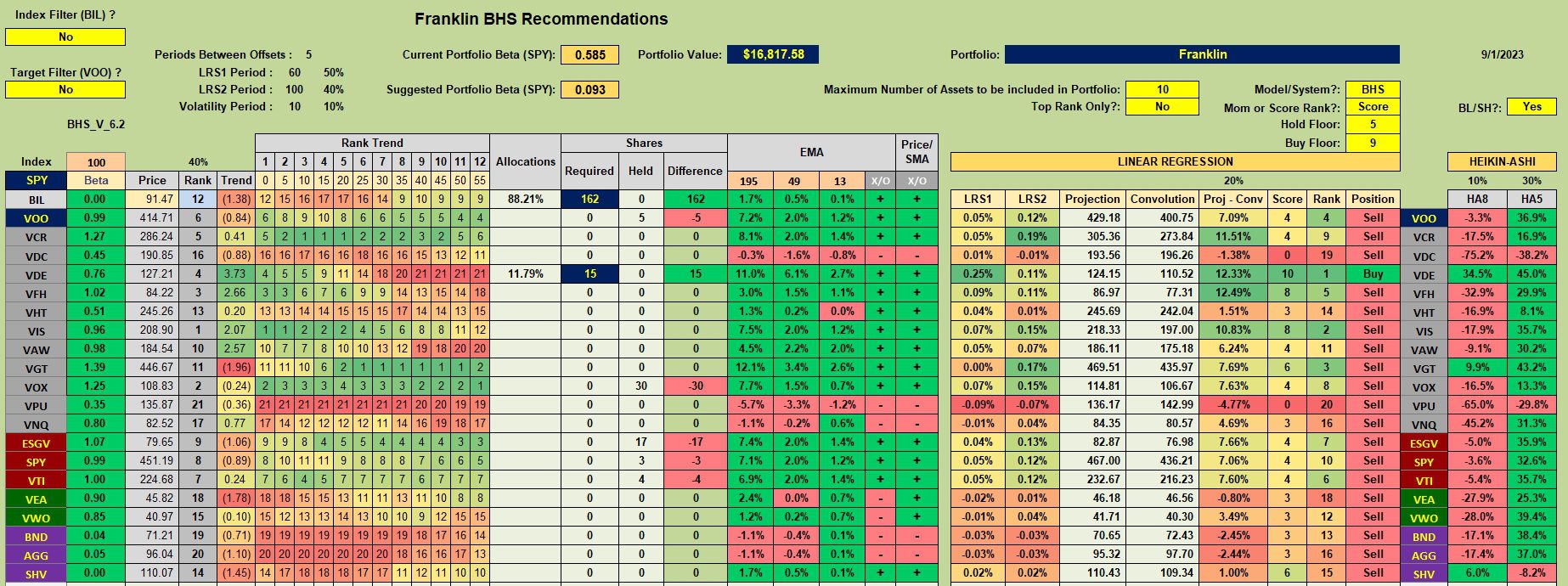Click the Model/System yellow BHS cell
Image resolution: width=1568 pixels, height=586 pixels.
pos(1373,89)
